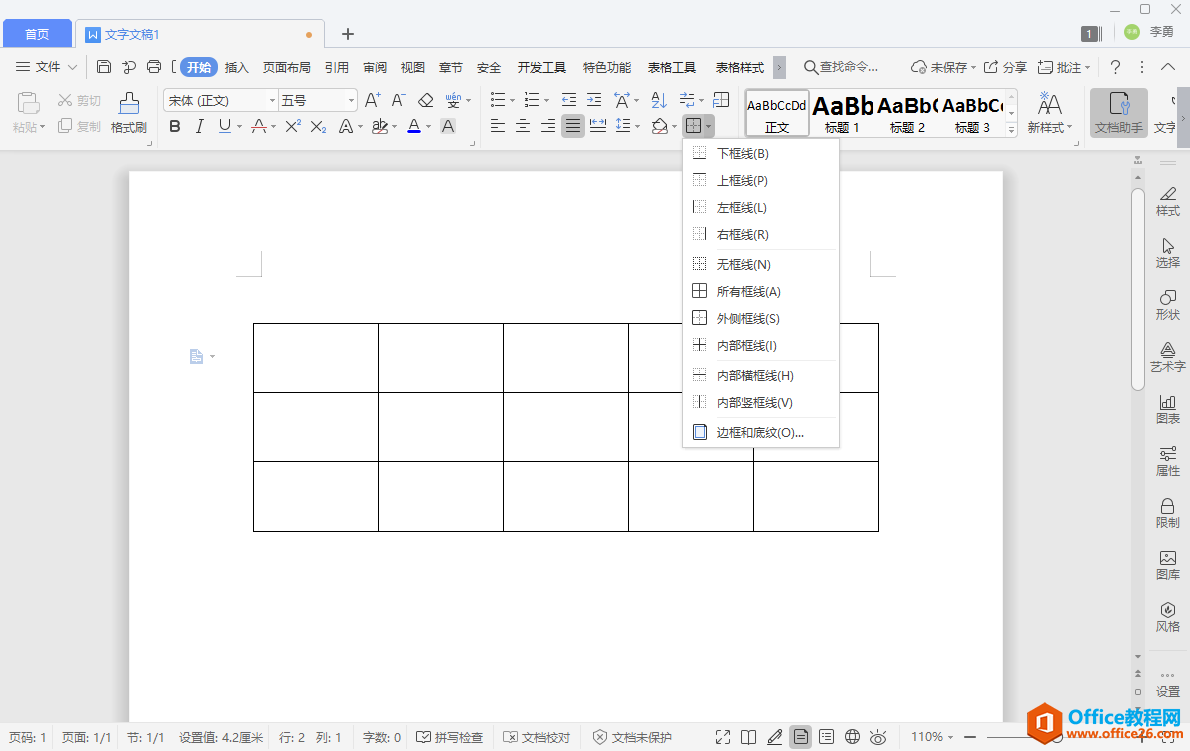The image size is (1190, 751).
Task: Toggle center alignment button
Action: pyautogui.click(x=523, y=127)
